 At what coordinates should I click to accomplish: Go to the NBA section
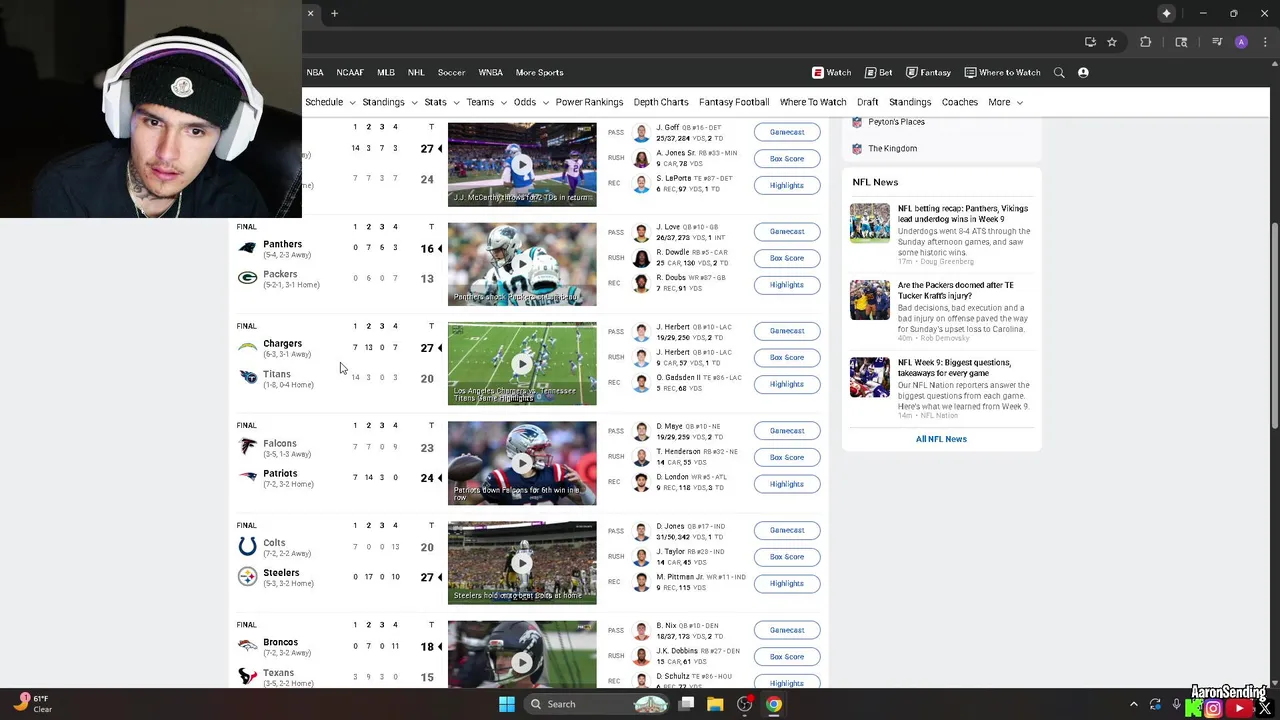[x=315, y=72]
